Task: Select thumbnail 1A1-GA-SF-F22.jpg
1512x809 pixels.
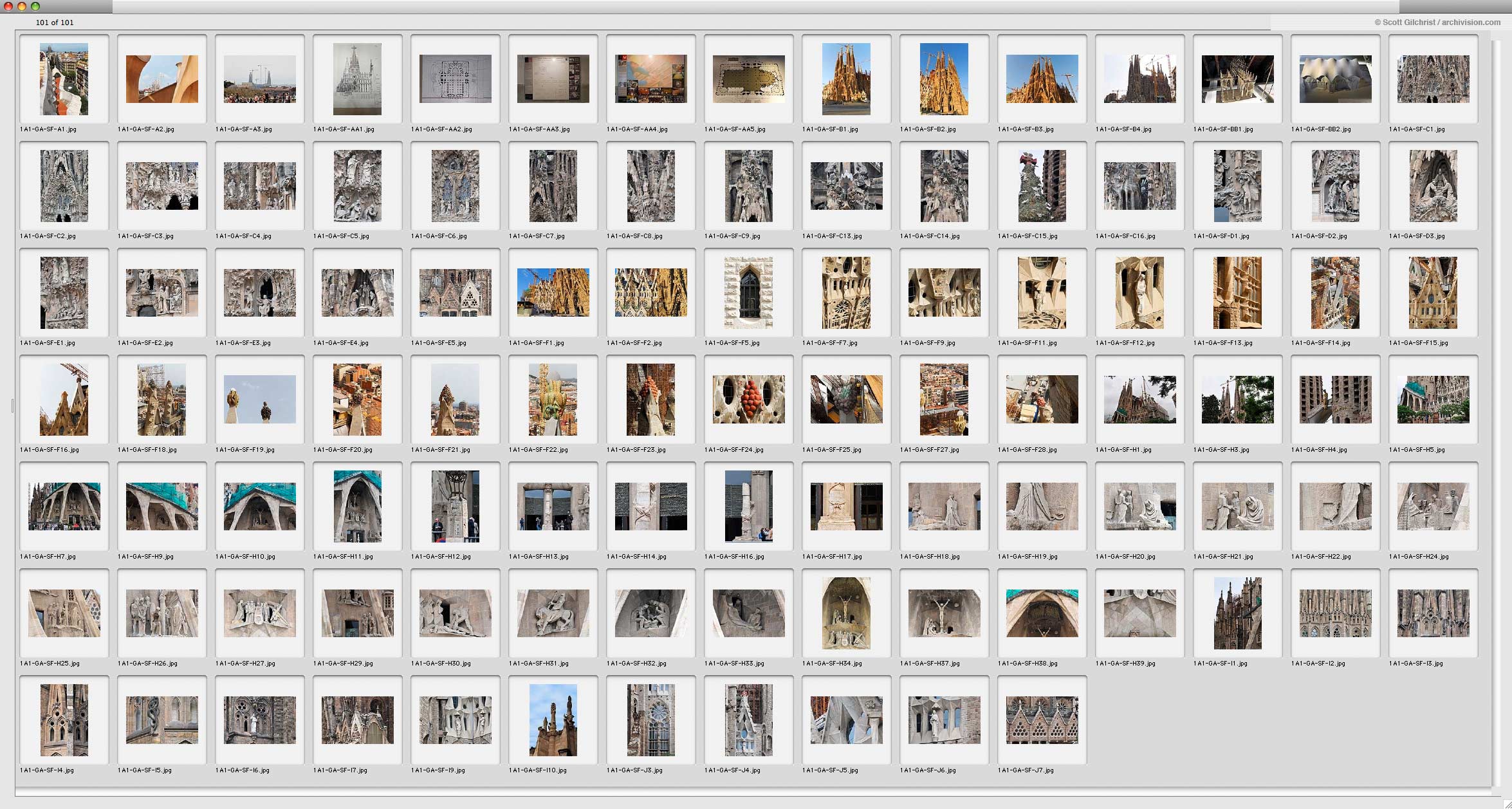Action: (x=553, y=400)
